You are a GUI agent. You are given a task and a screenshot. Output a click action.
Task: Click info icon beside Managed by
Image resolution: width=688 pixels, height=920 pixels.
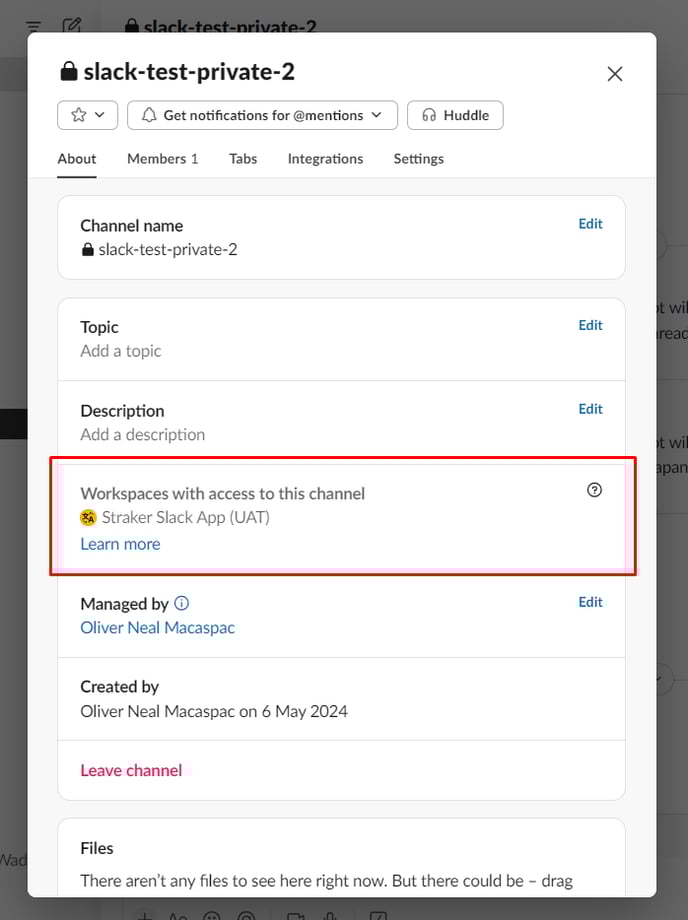[182, 603]
